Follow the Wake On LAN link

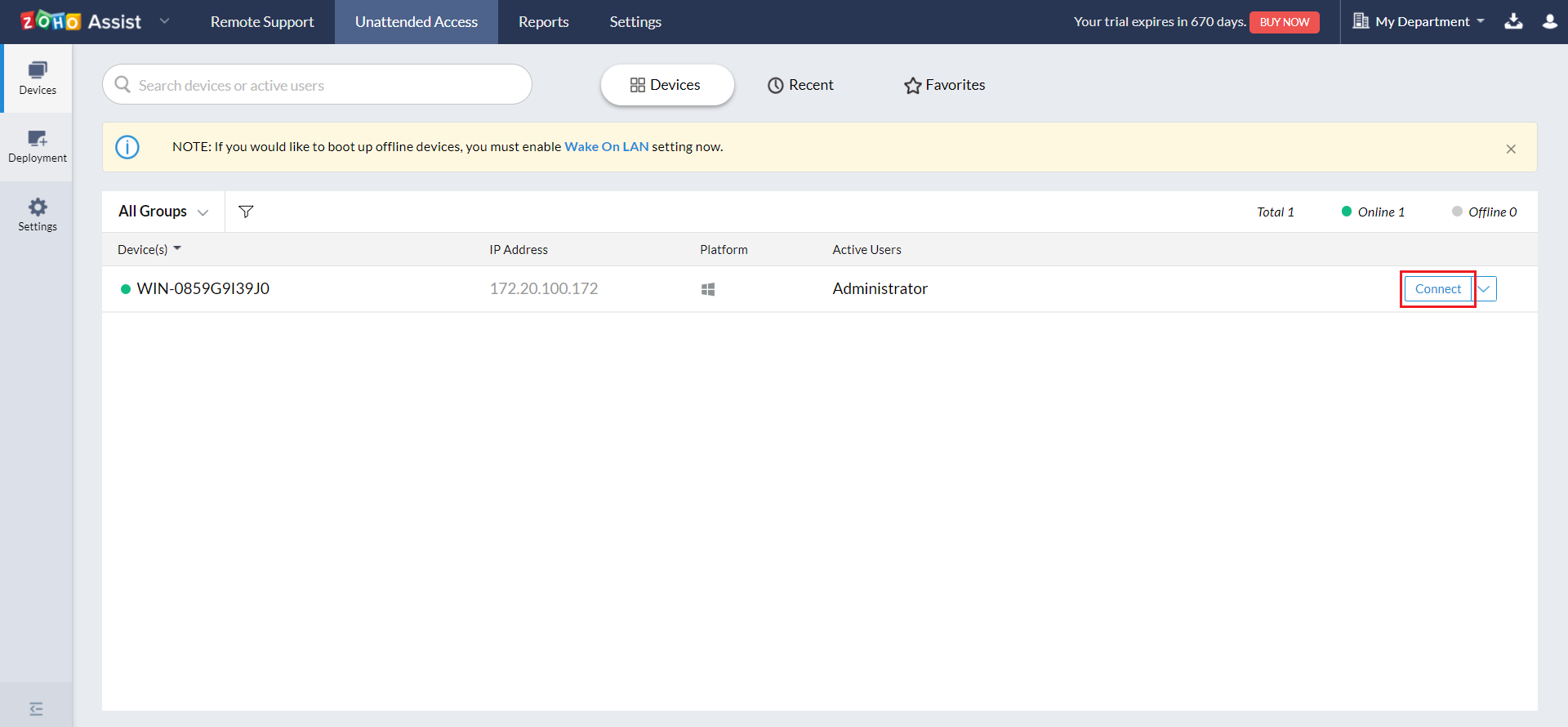click(x=606, y=147)
